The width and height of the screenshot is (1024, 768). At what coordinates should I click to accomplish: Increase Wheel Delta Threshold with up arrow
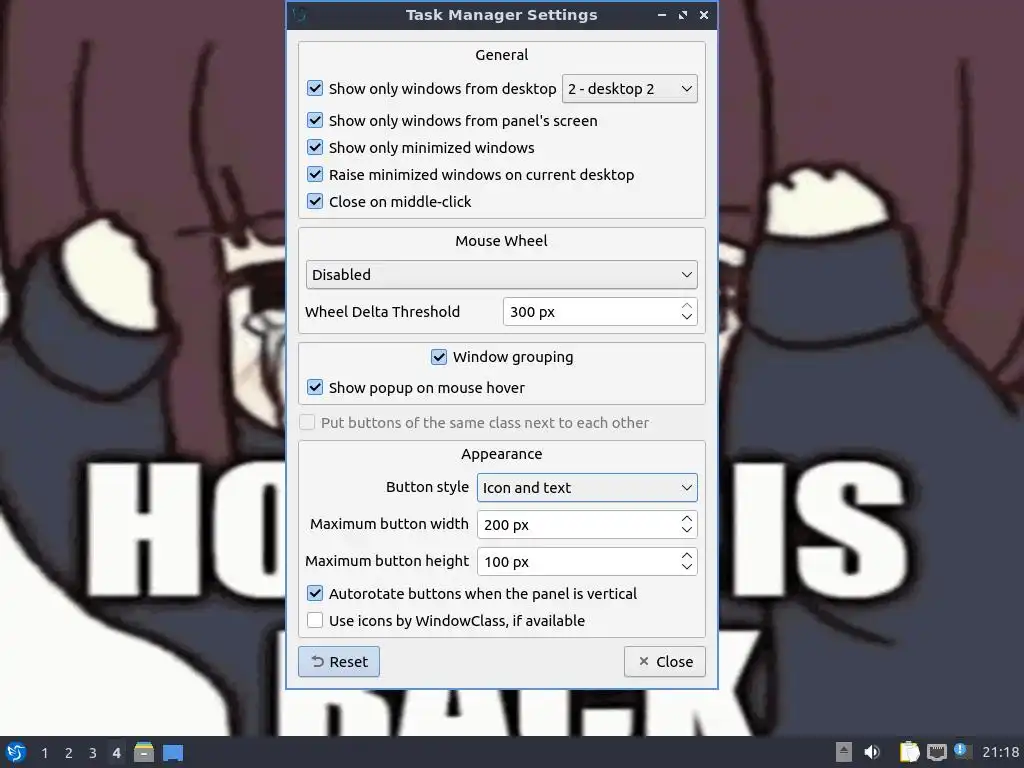tap(686, 306)
